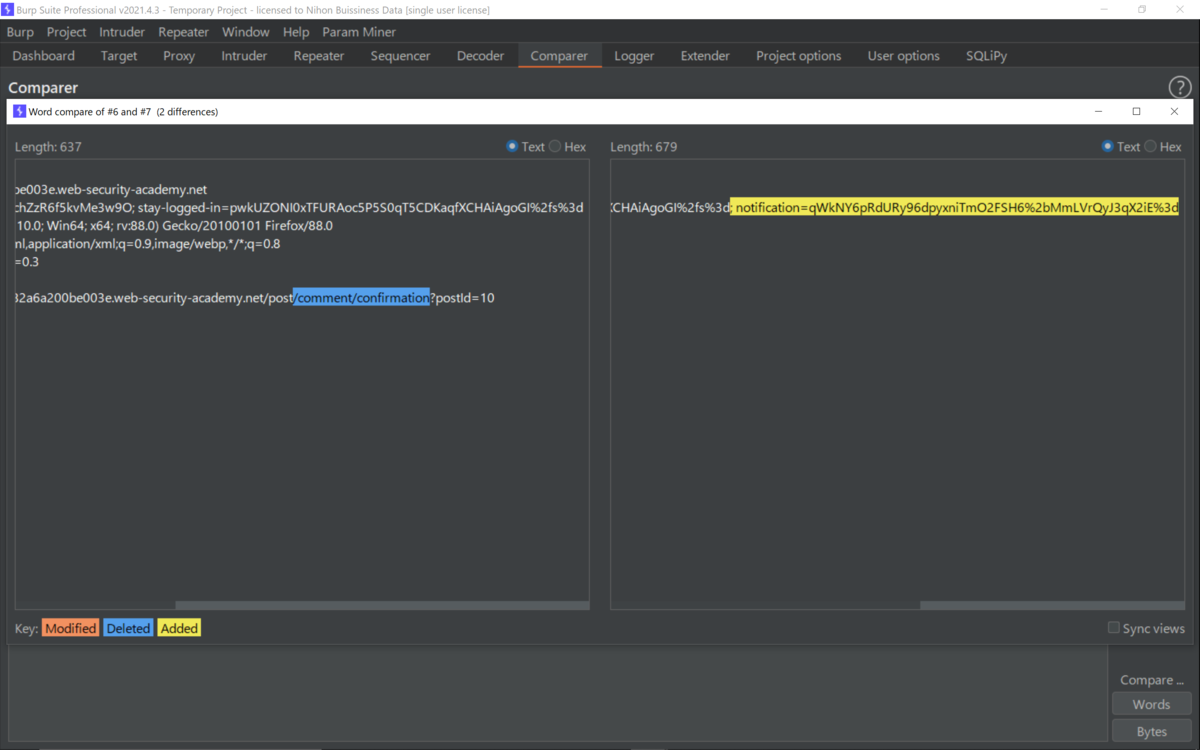Screen dimensions: 1200x750
Task: Select Hex view for left pane
Action: coord(567,146)
